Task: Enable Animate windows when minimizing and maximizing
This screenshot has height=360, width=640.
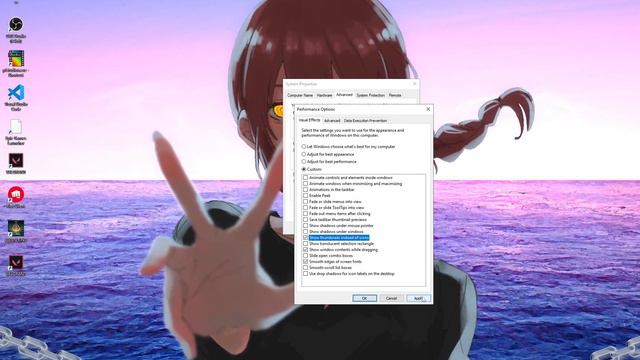Action: click(306, 184)
